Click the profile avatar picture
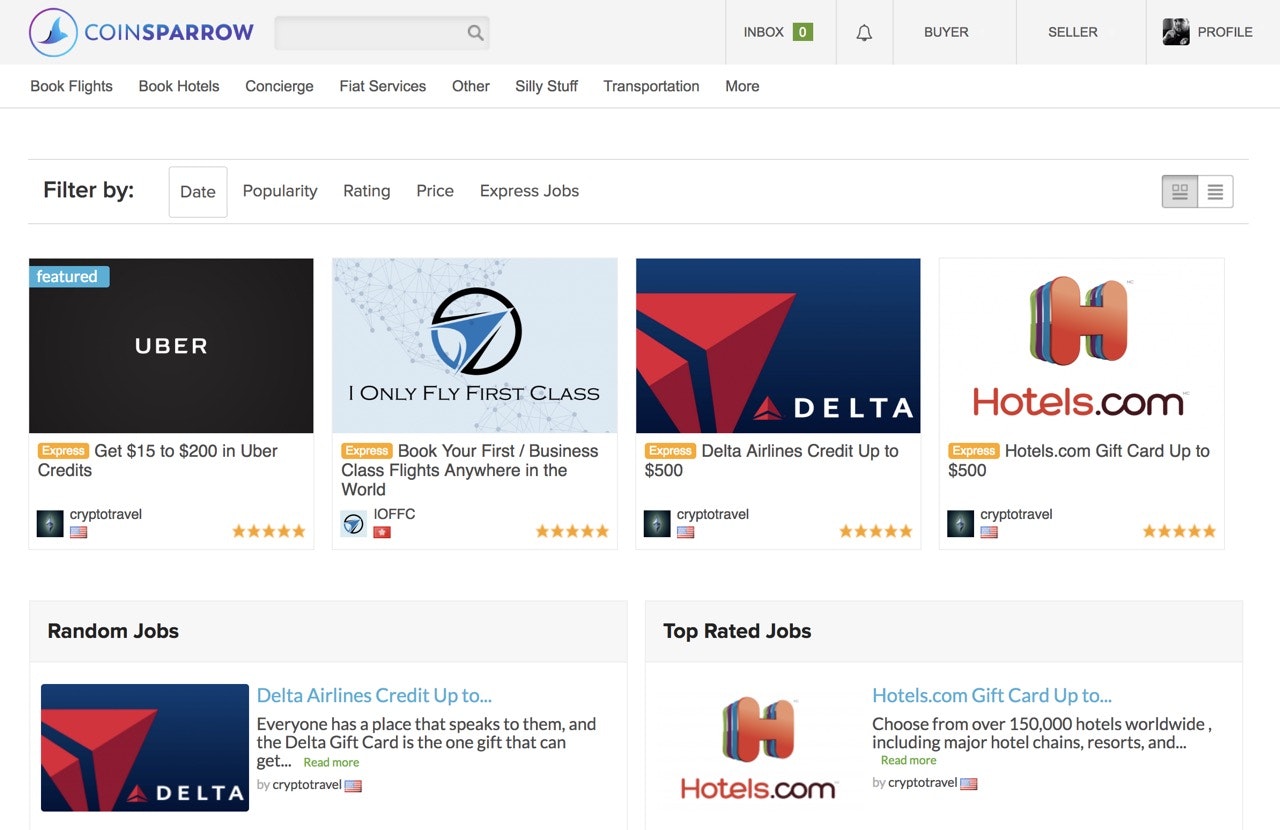Viewport: 1280px width, 830px height. [x=1176, y=32]
